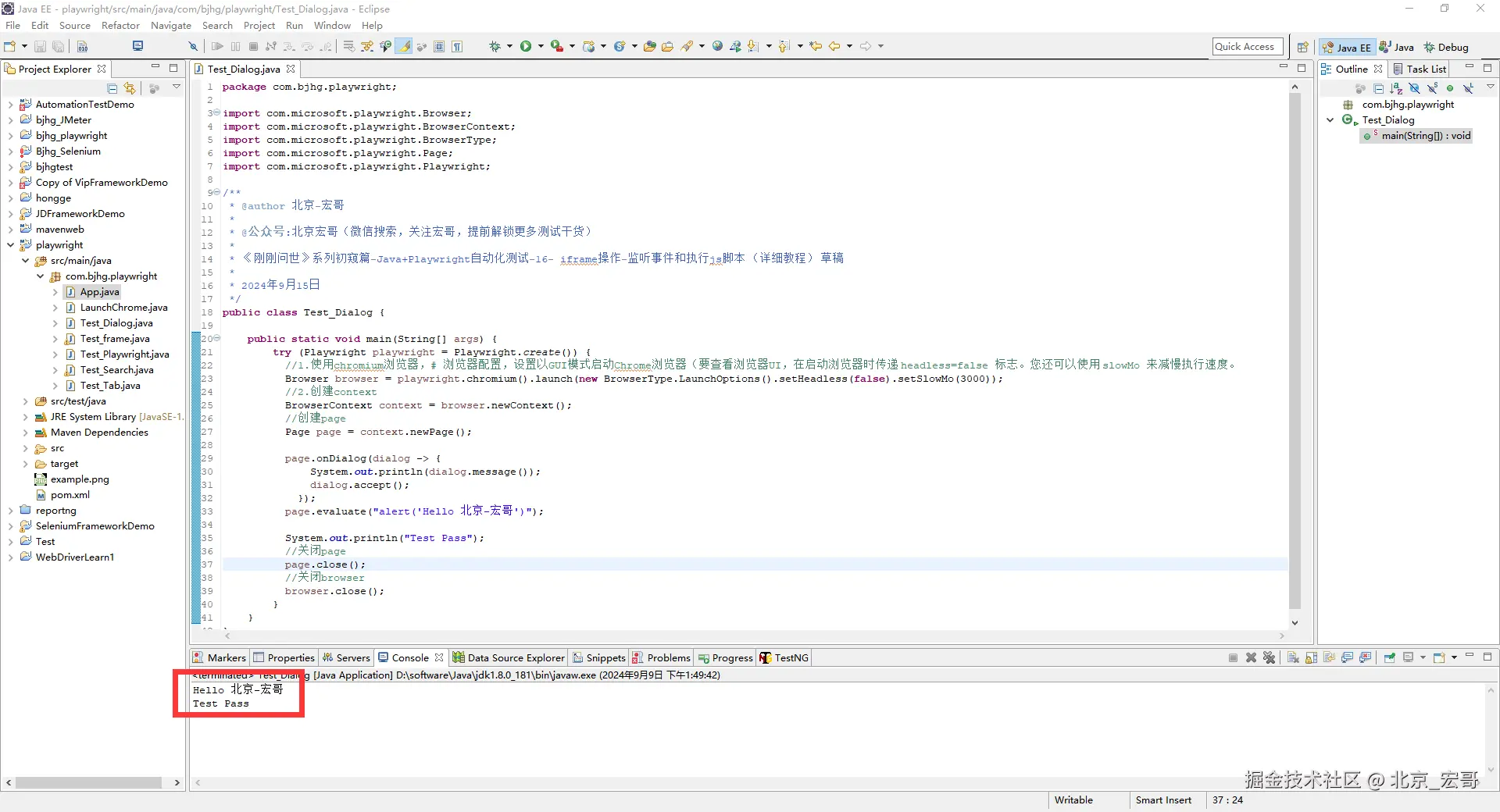
Task: Close the Test_Dialog.java editor tab
Action: coord(291,69)
